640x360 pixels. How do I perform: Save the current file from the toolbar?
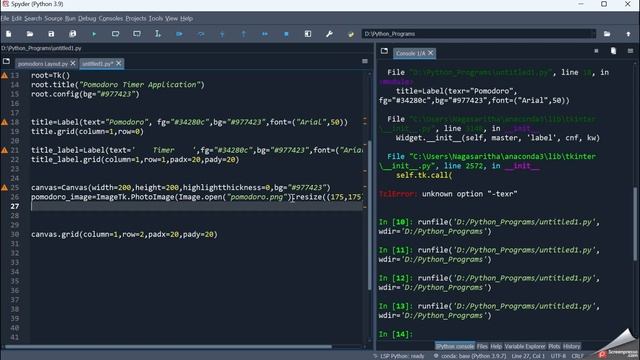[x=51, y=34]
